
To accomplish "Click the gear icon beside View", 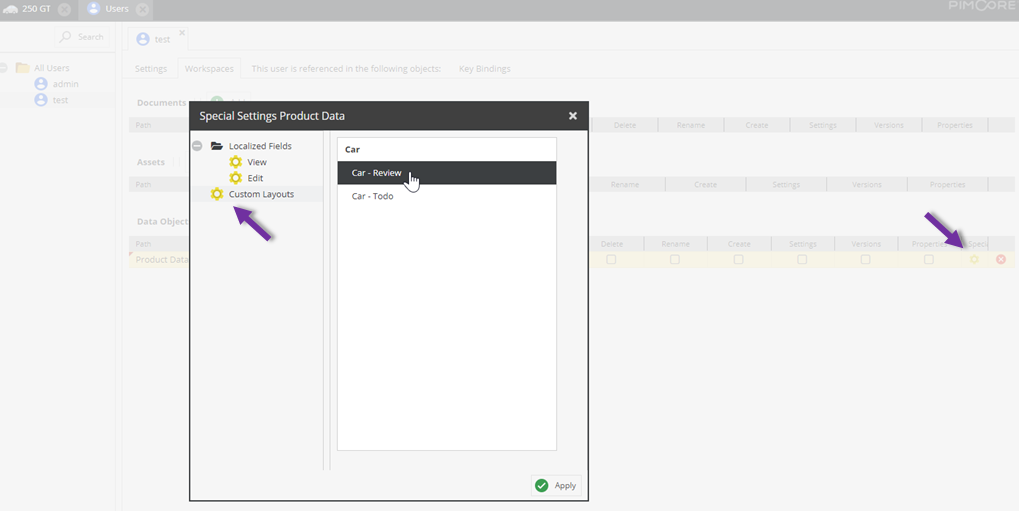I will pyautogui.click(x=236, y=162).
